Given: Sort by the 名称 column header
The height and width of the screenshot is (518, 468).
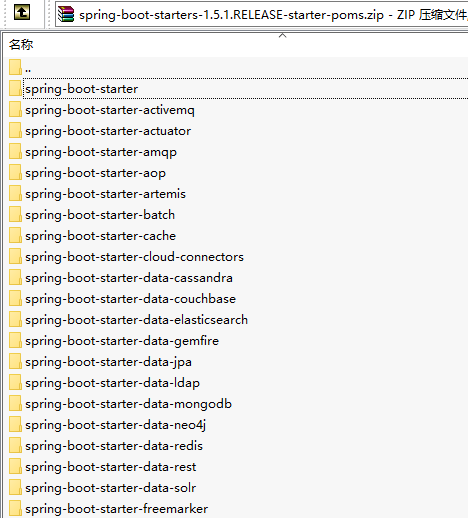Looking at the screenshot, I should click(21, 44).
